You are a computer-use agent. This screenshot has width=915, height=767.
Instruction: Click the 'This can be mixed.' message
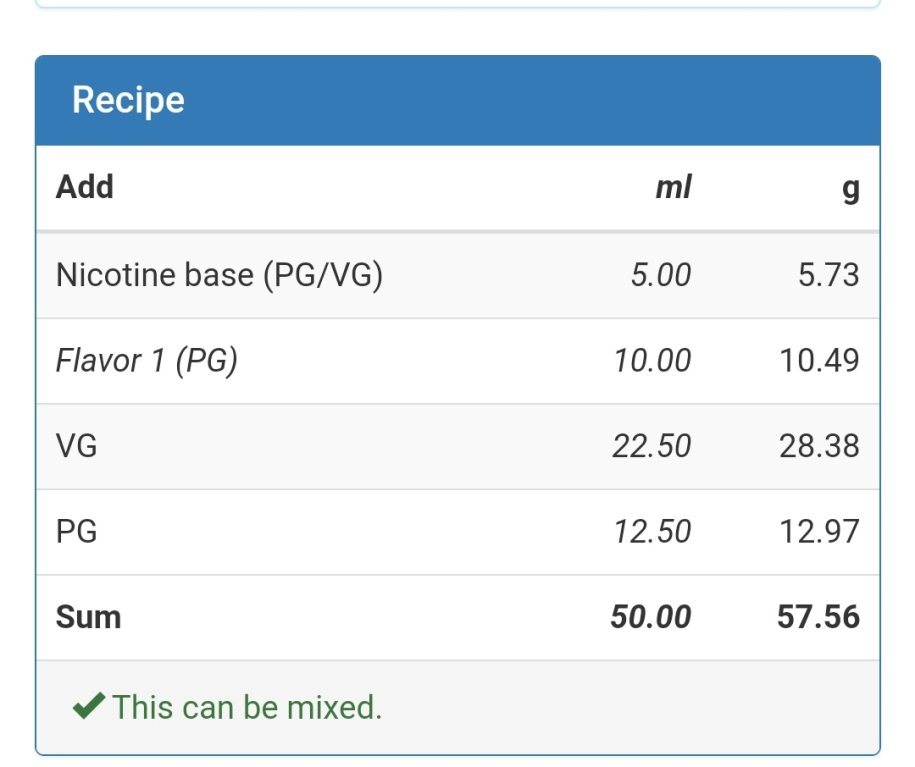click(247, 707)
